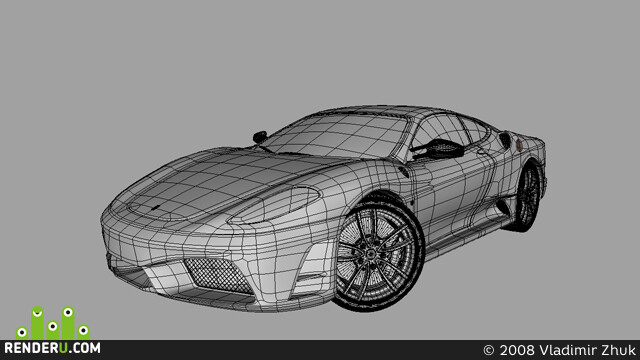Click the hood emblem on the car nose
640x360 pixels.
(x=155, y=207)
